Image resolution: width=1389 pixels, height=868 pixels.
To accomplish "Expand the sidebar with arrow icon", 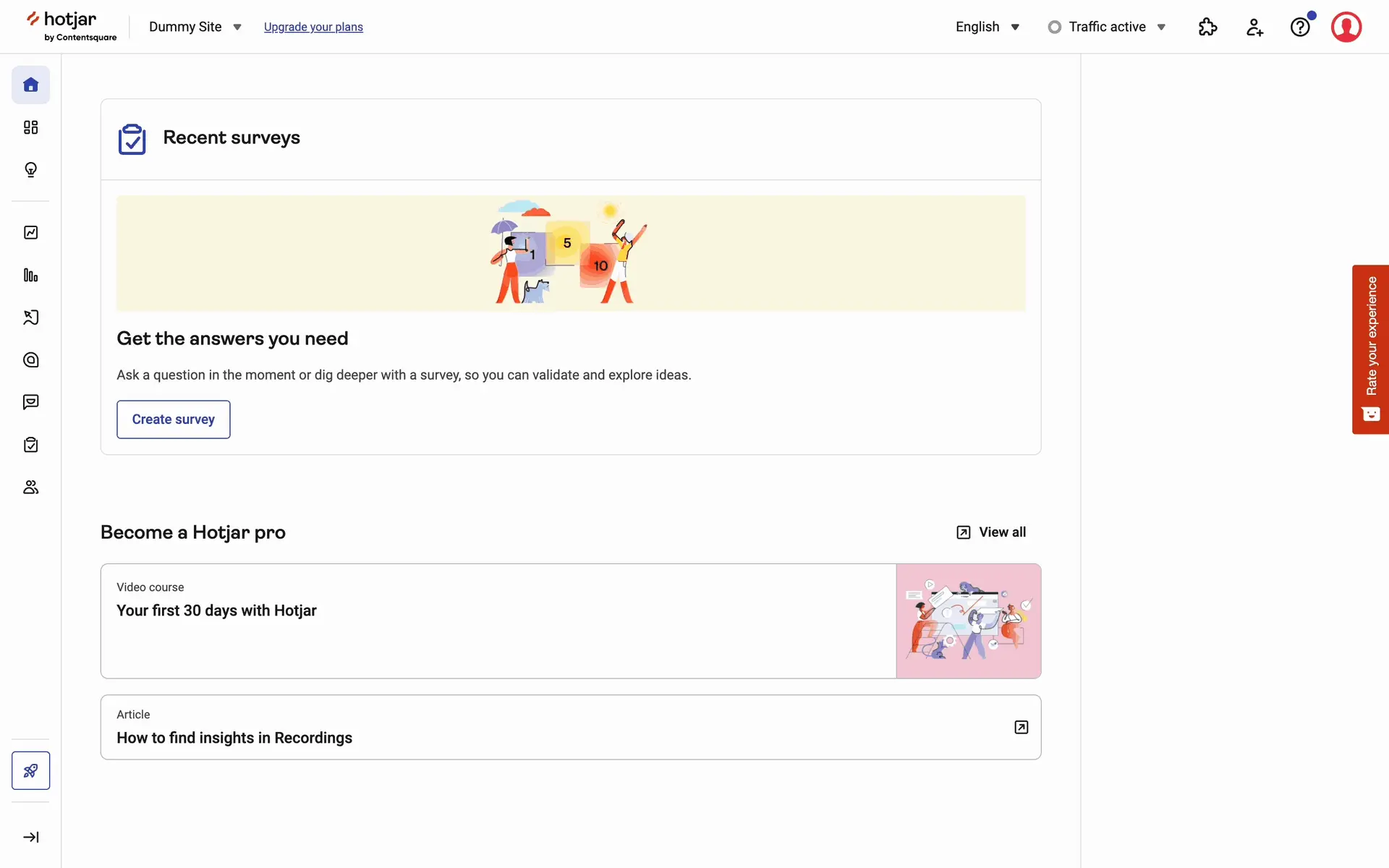I will click(30, 837).
